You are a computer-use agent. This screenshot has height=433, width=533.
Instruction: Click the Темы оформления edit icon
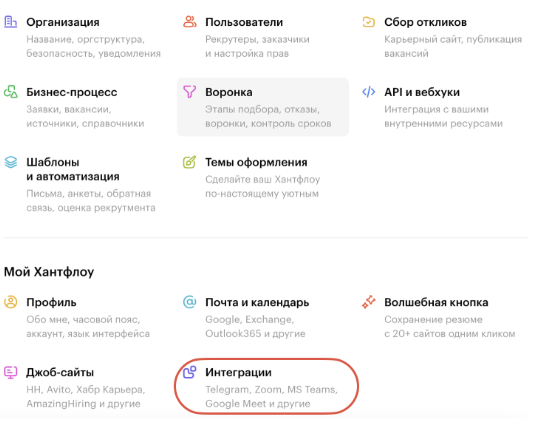point(190,162)
